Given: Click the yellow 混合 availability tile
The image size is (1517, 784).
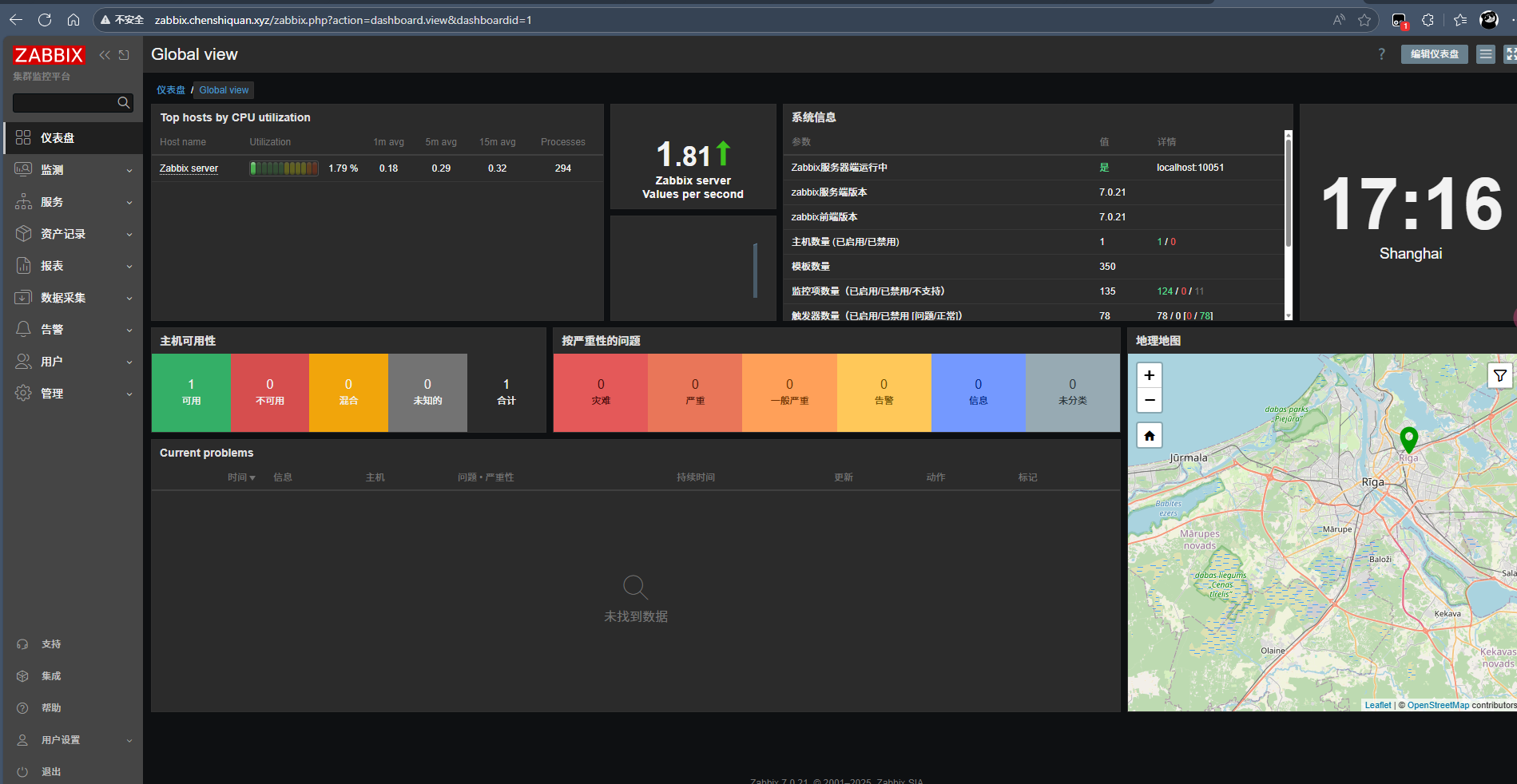Looking at the screenshot, I should tap(348, 393).
